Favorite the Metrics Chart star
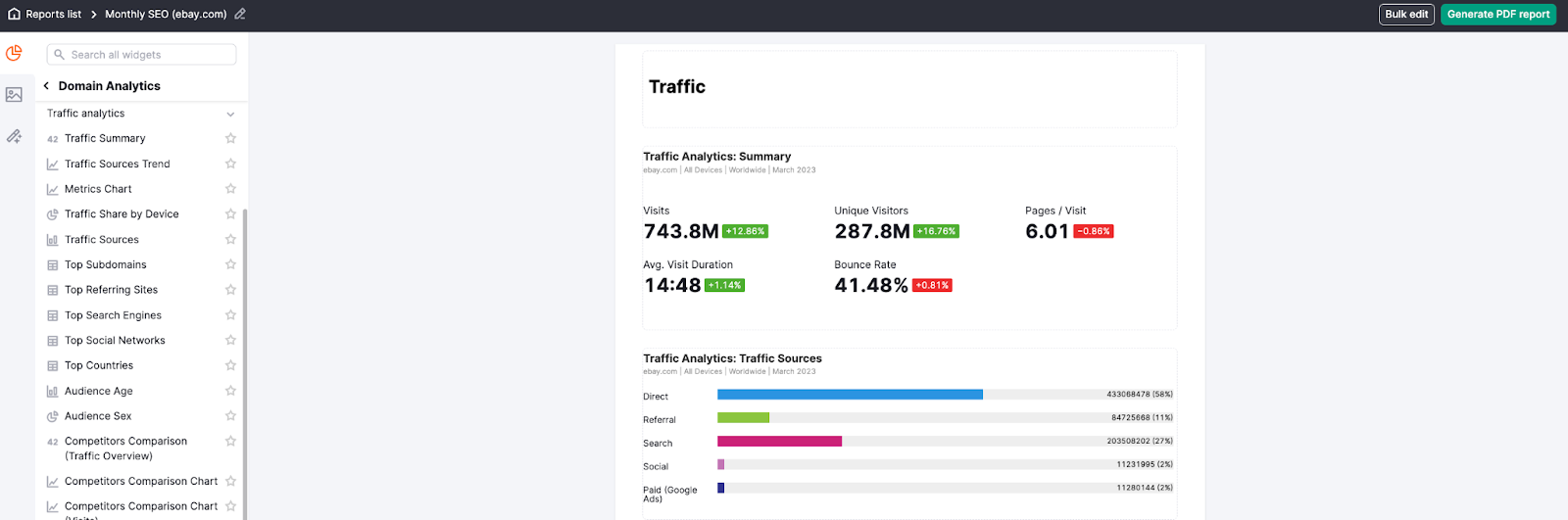This screenshot has height=520, width=1568. click(x=230, y=189)
